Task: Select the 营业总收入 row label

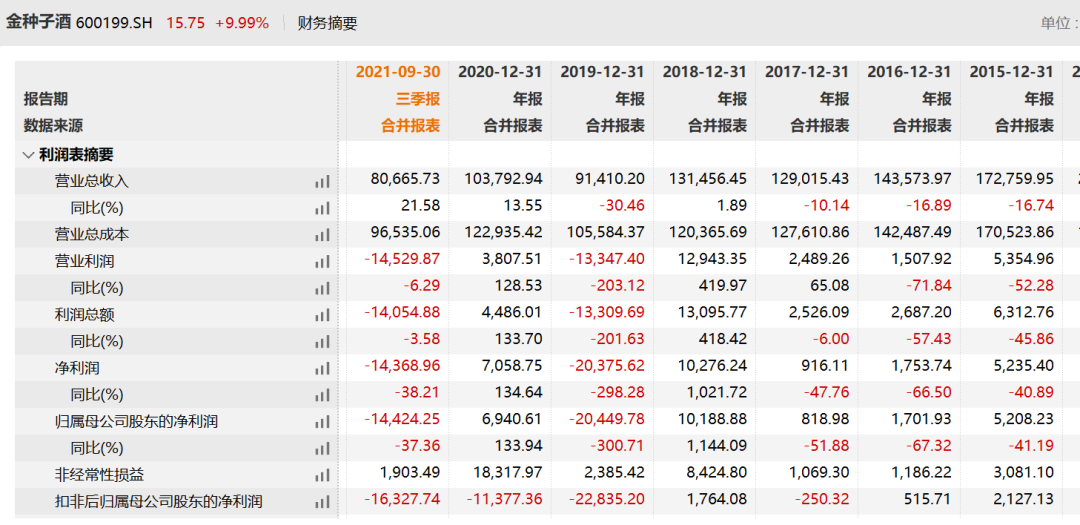Action: pyautogui.click(x=92, y=182)
